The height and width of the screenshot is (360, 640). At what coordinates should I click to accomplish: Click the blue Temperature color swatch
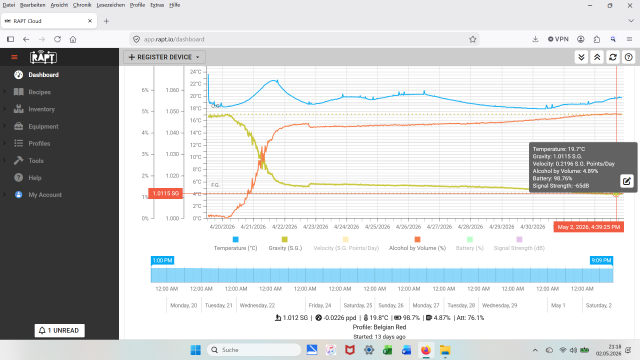(236, 240)
